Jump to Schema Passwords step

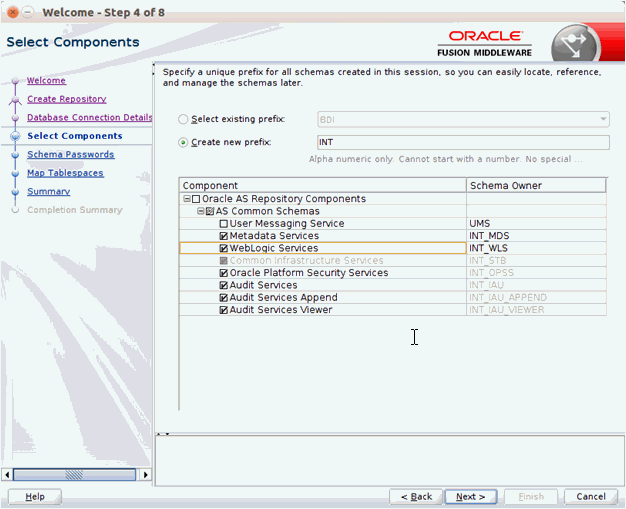tap(71, 154)
